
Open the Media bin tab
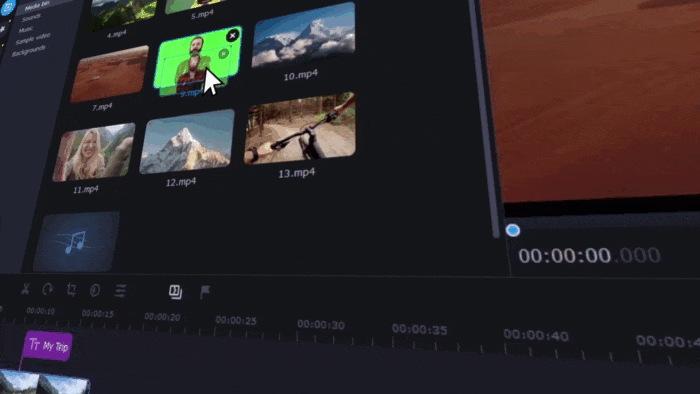[37, 6]
